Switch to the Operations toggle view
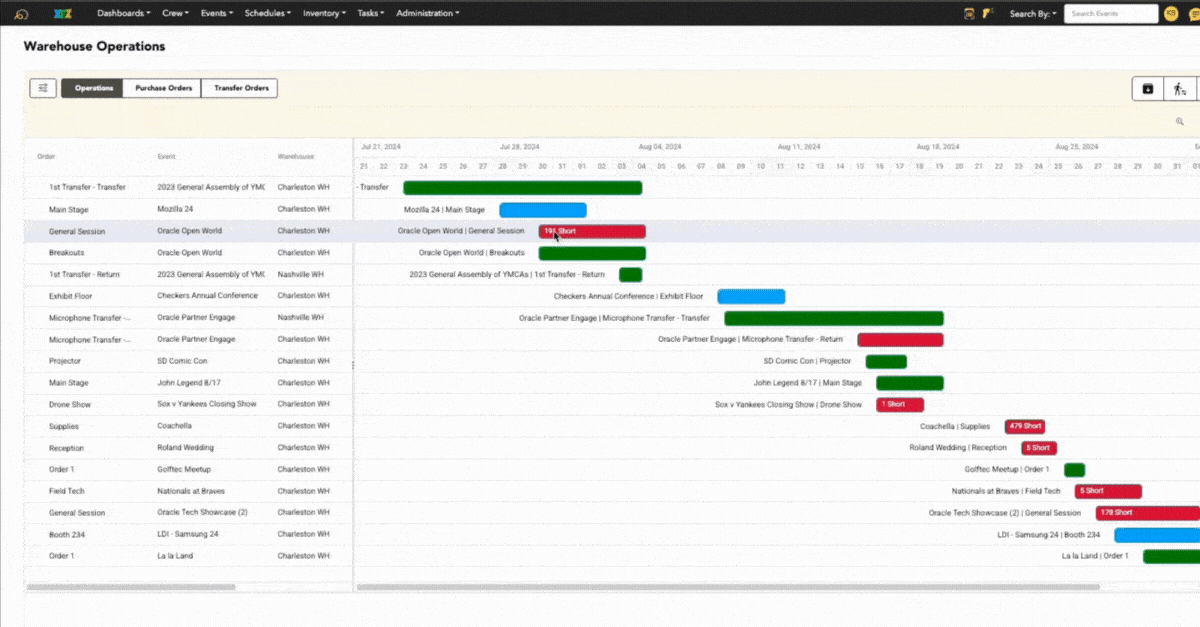This screenshot has width=1200, height=627. [x=93, y=88]
